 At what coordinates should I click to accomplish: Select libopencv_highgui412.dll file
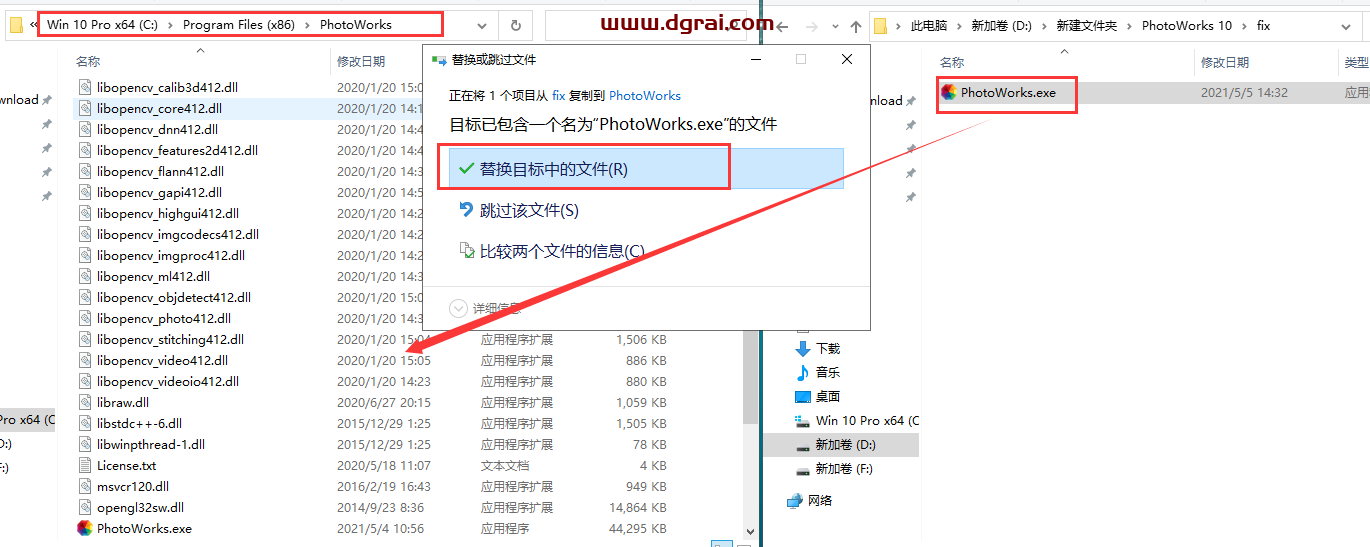[168, 213]
